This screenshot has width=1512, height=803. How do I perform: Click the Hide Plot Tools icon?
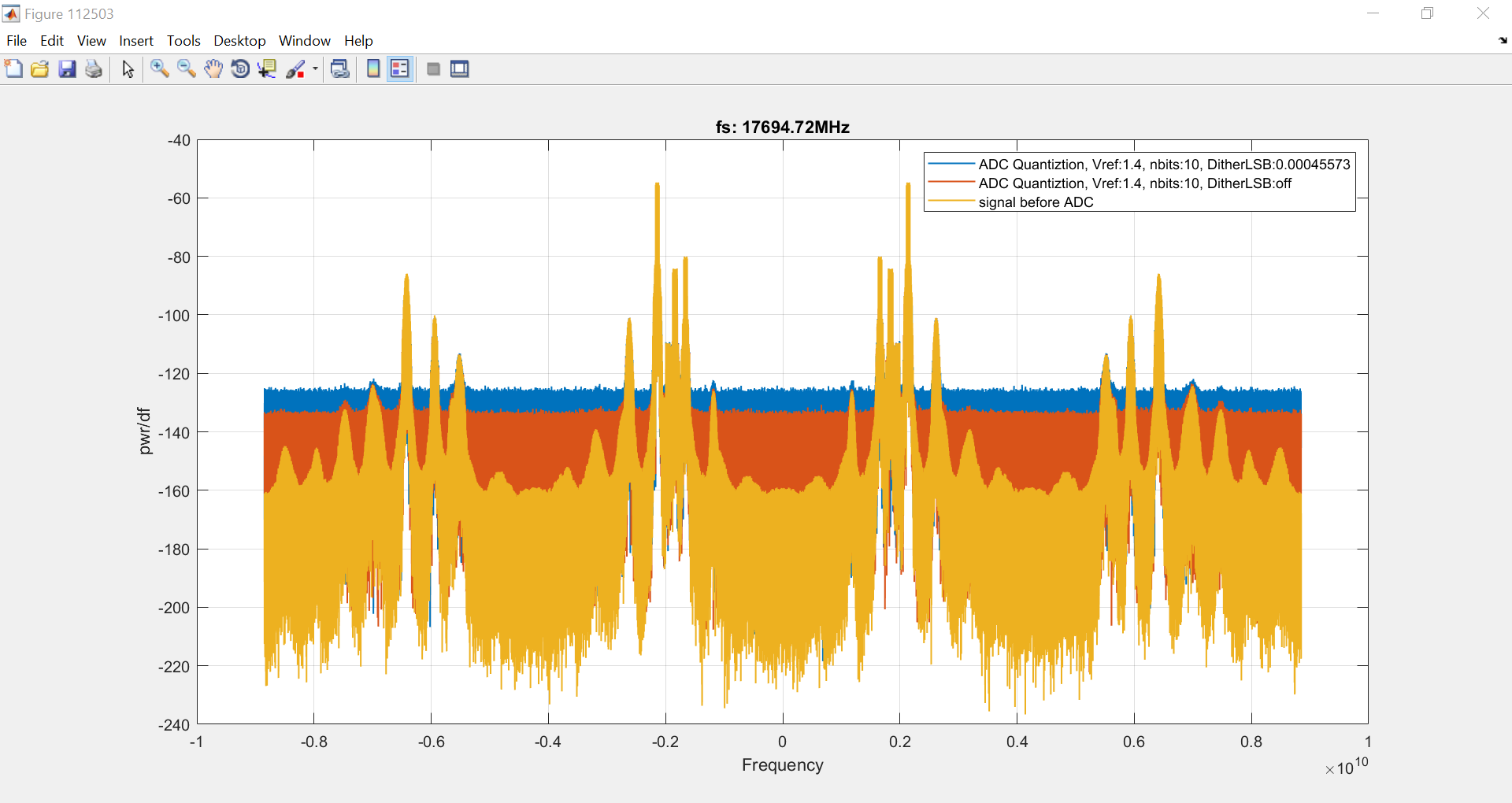pyautogui.click(x=433, y=69)
